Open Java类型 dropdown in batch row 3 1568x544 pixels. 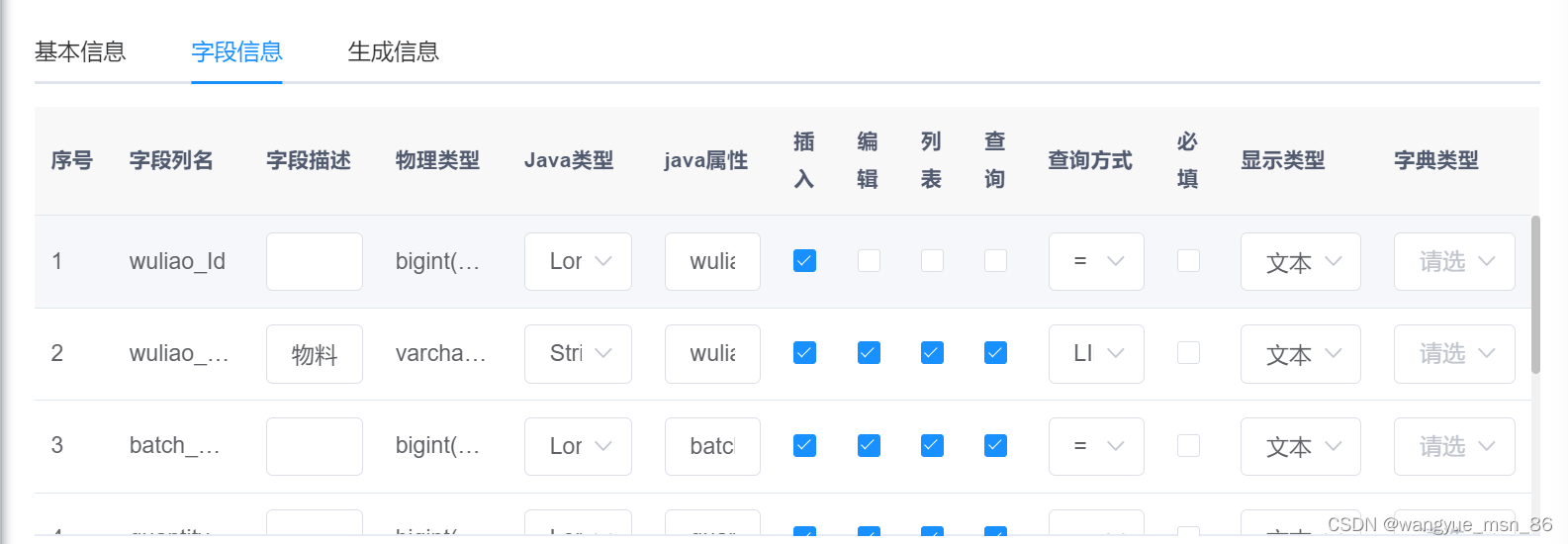pos(578,446)
